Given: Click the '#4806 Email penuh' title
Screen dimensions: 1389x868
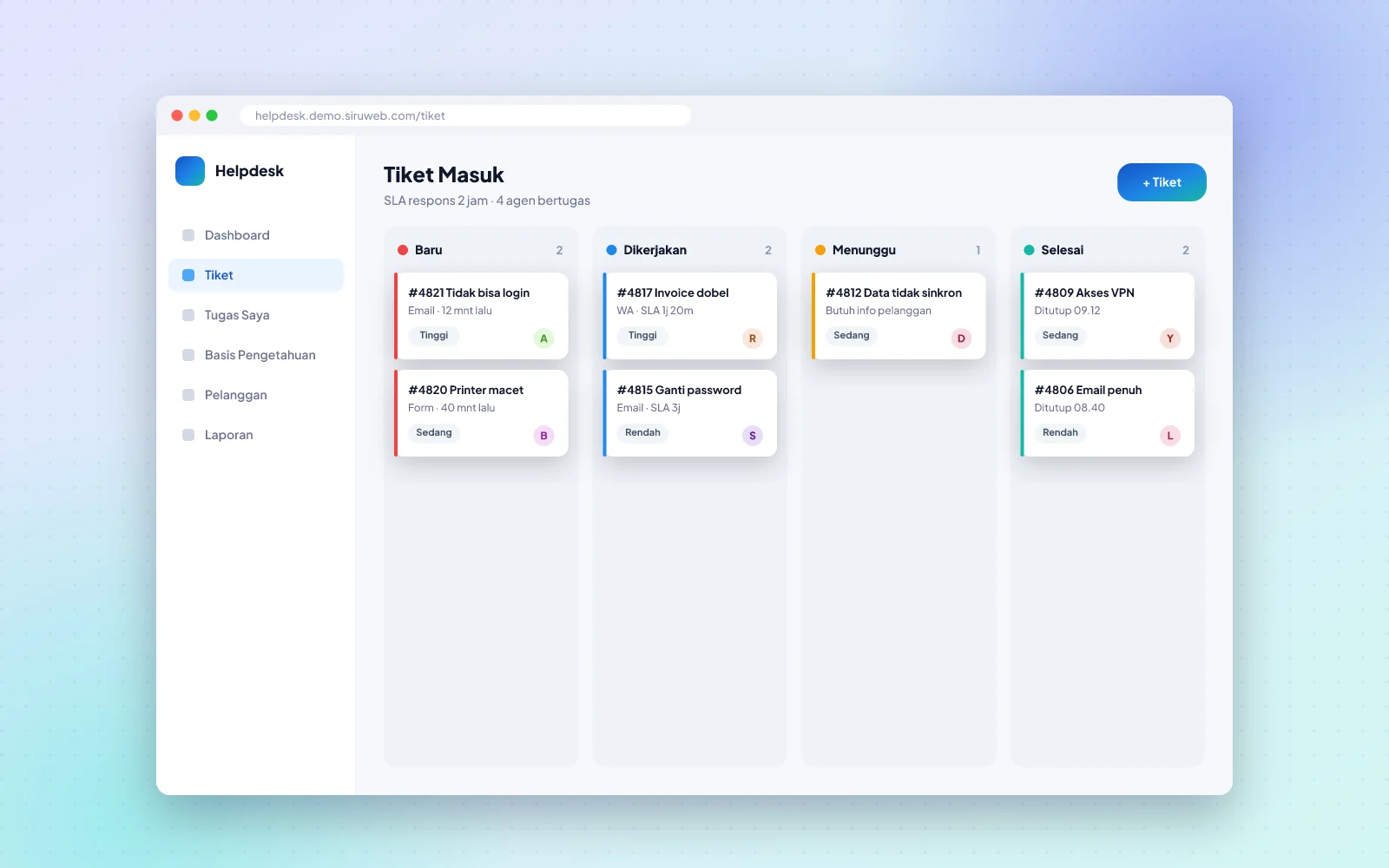Looking at the screenshot, I should [x=1088, y=391].
